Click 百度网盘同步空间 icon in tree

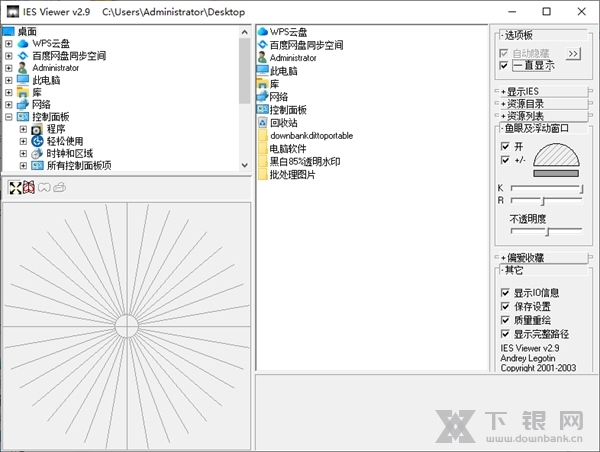click(x=23, y=56)
